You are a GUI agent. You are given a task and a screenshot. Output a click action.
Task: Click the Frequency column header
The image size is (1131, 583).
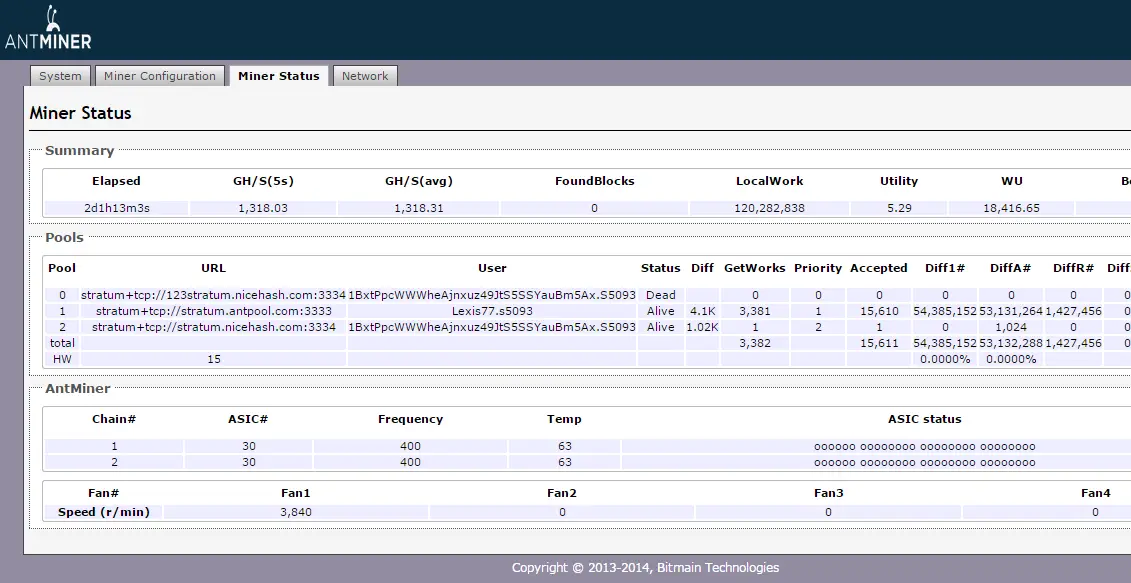(x=410, y=419)
